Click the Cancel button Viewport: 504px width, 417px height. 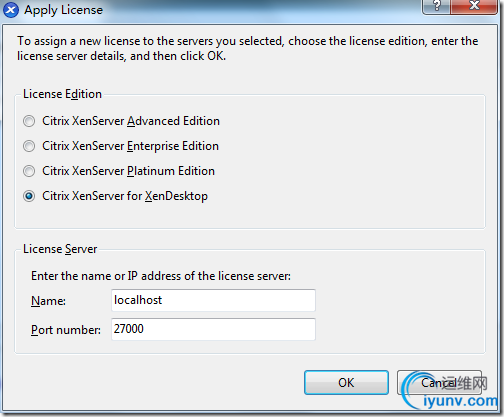click(x=439, y=383)
